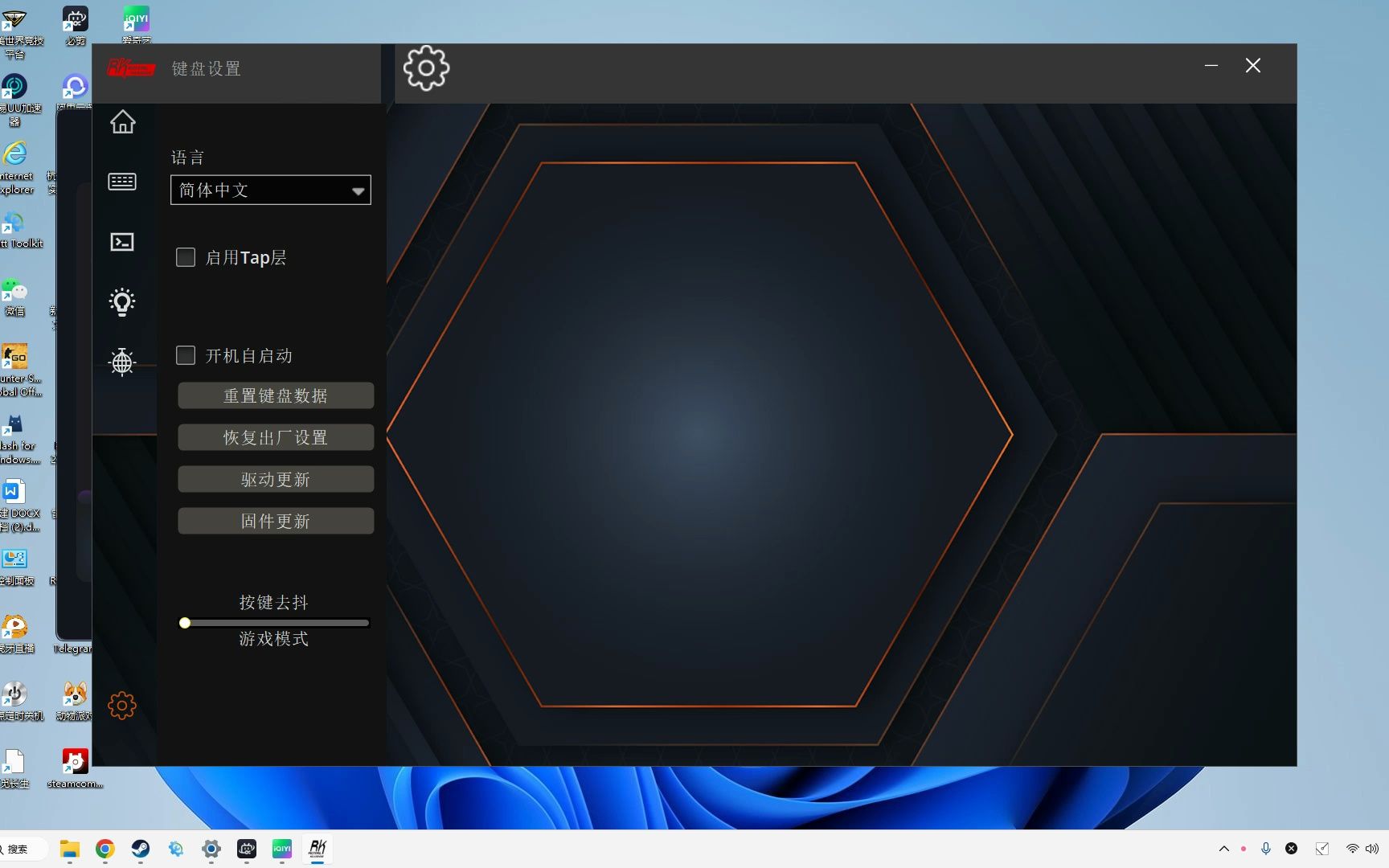
Task: Enable the 启用Tap层 checkbox
Action: [186, 257]
